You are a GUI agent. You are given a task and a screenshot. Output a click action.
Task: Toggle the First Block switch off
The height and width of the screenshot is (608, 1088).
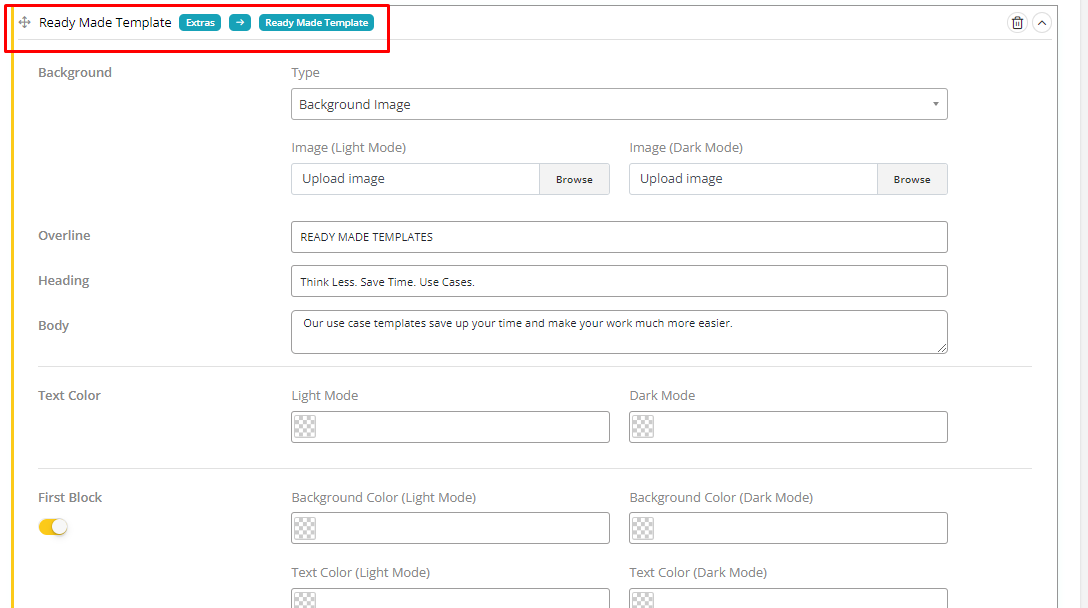[x=53, y=527]
